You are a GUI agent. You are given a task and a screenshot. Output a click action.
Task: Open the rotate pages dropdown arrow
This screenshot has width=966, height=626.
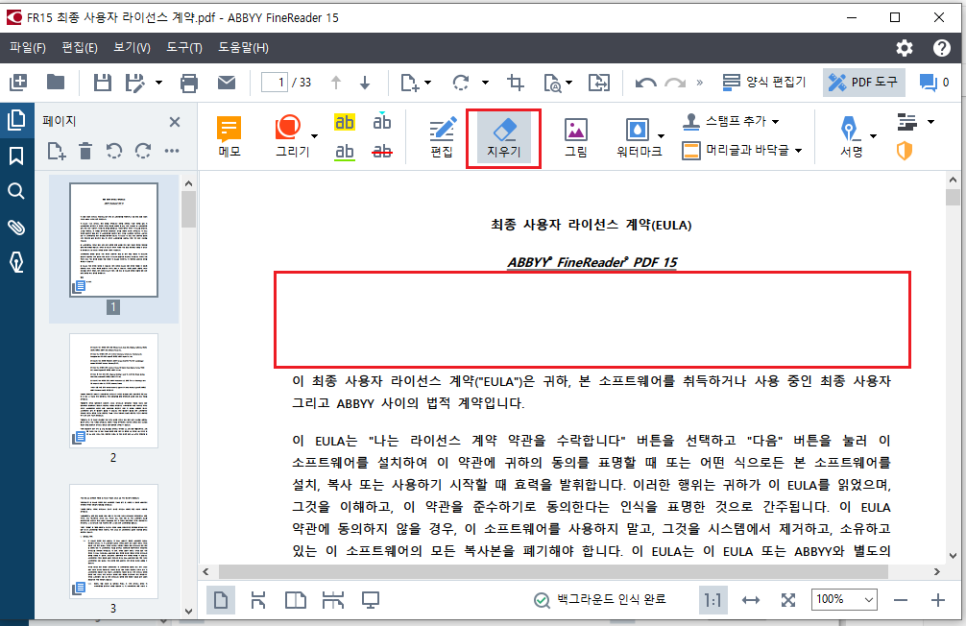pyautogui.click(x=485, y=83)
